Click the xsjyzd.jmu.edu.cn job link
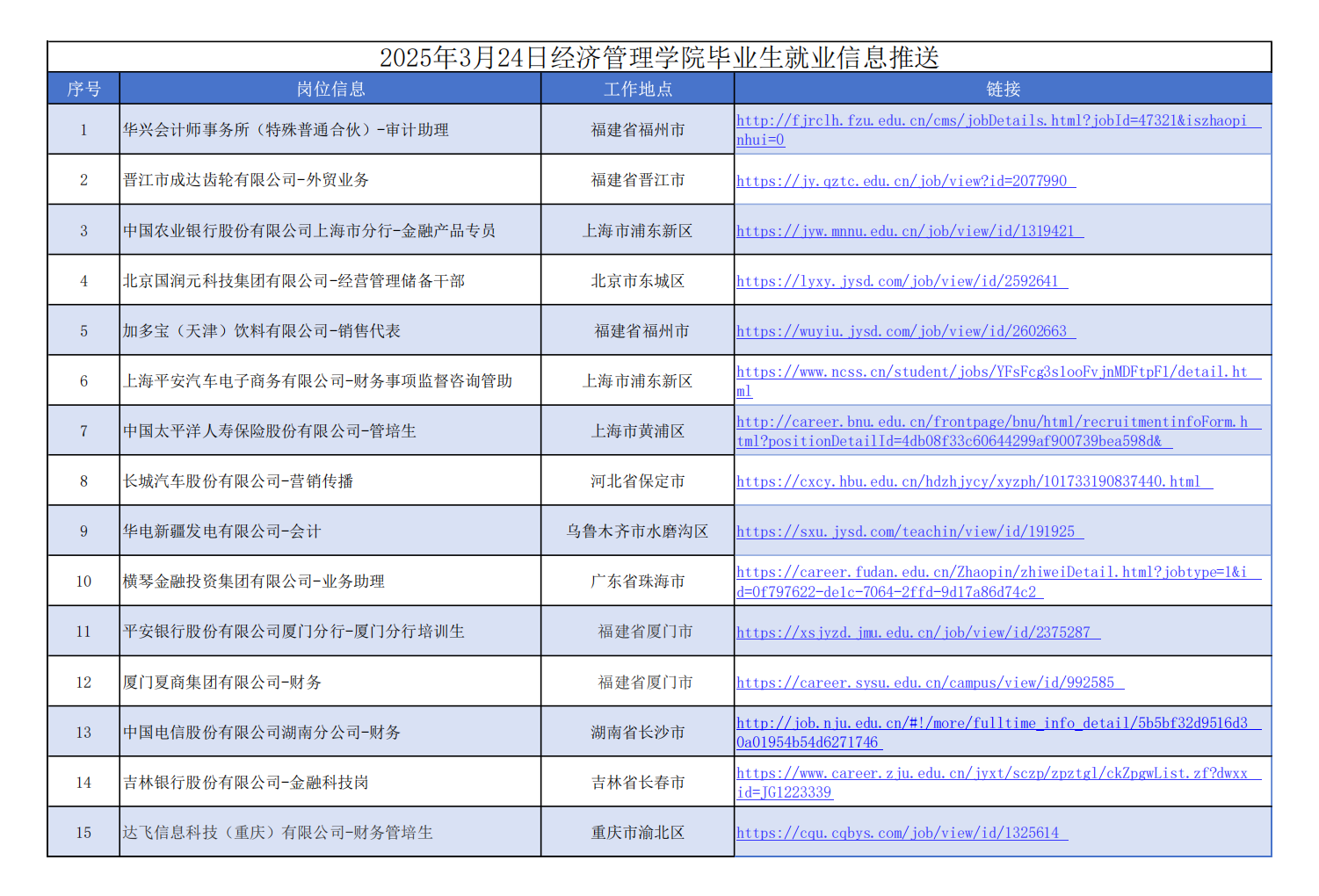This screenshot has width=1319, height=896. [x=913, y=632]
